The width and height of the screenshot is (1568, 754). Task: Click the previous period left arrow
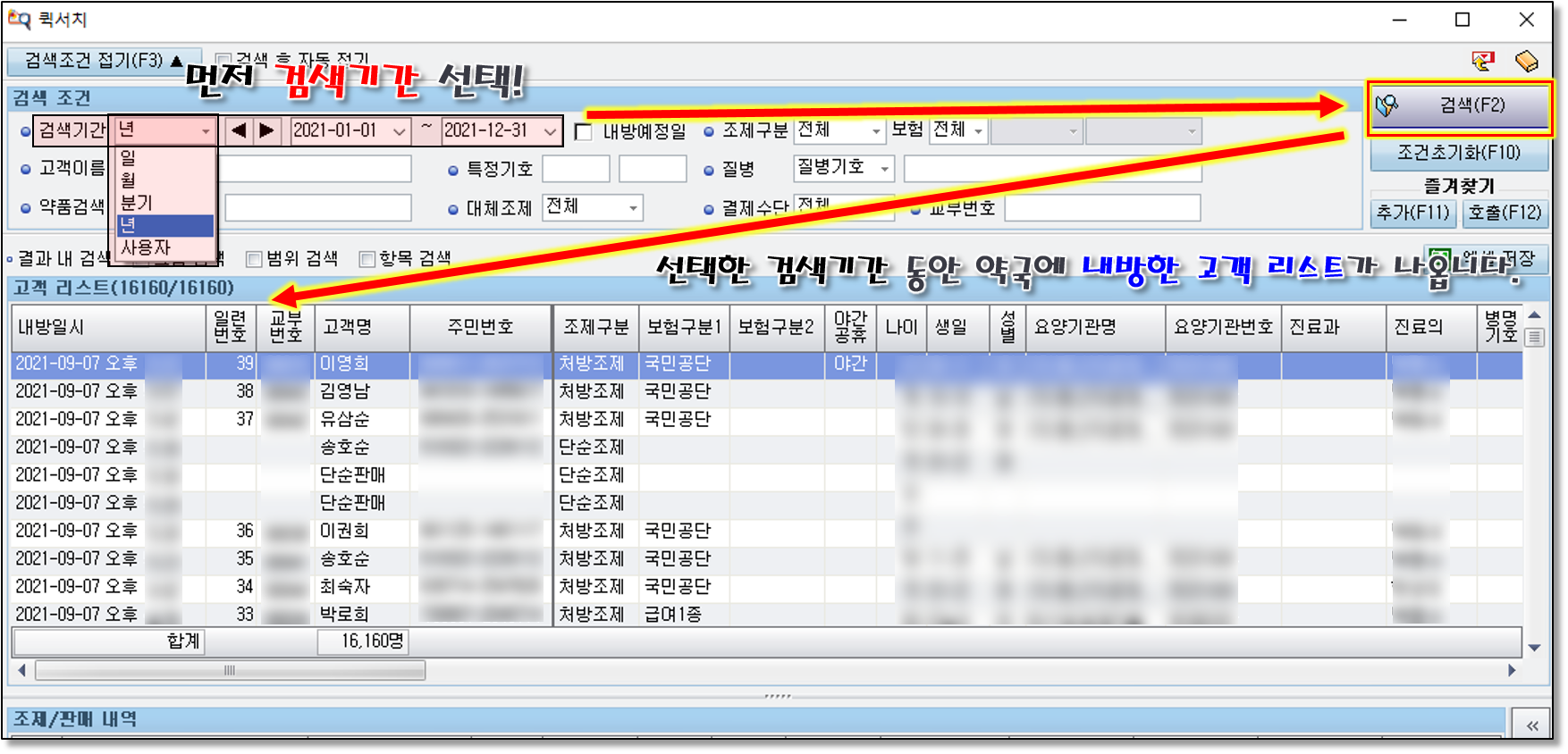(x=238, y=130)
